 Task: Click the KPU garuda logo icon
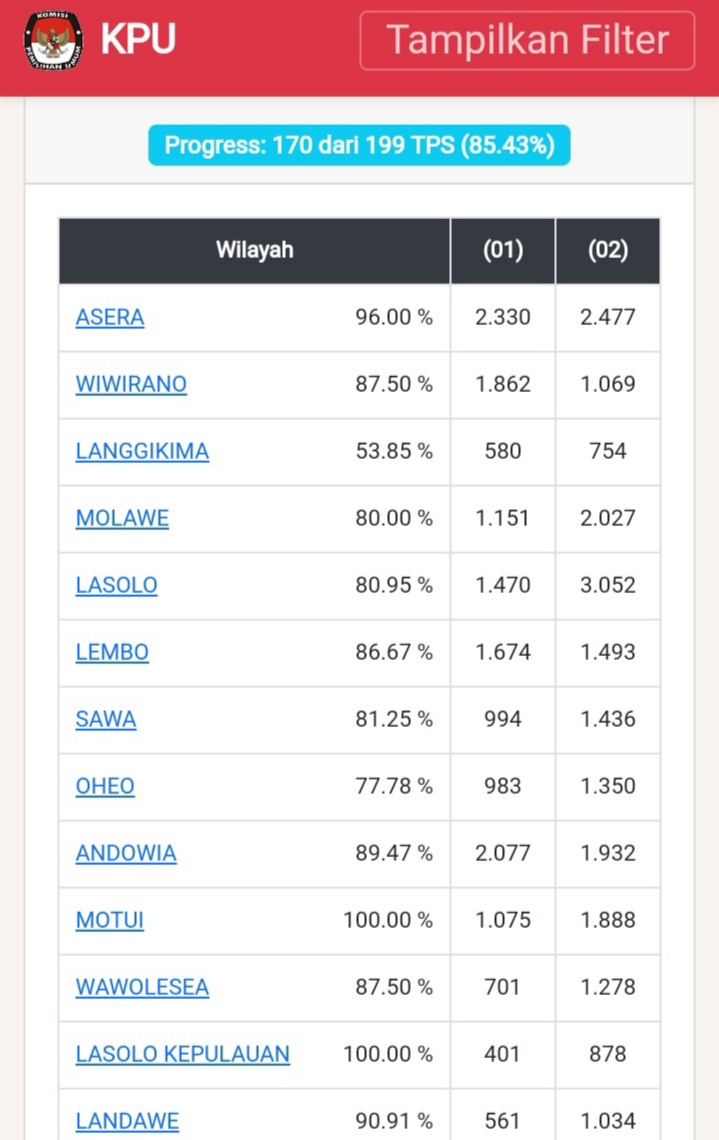53,40
